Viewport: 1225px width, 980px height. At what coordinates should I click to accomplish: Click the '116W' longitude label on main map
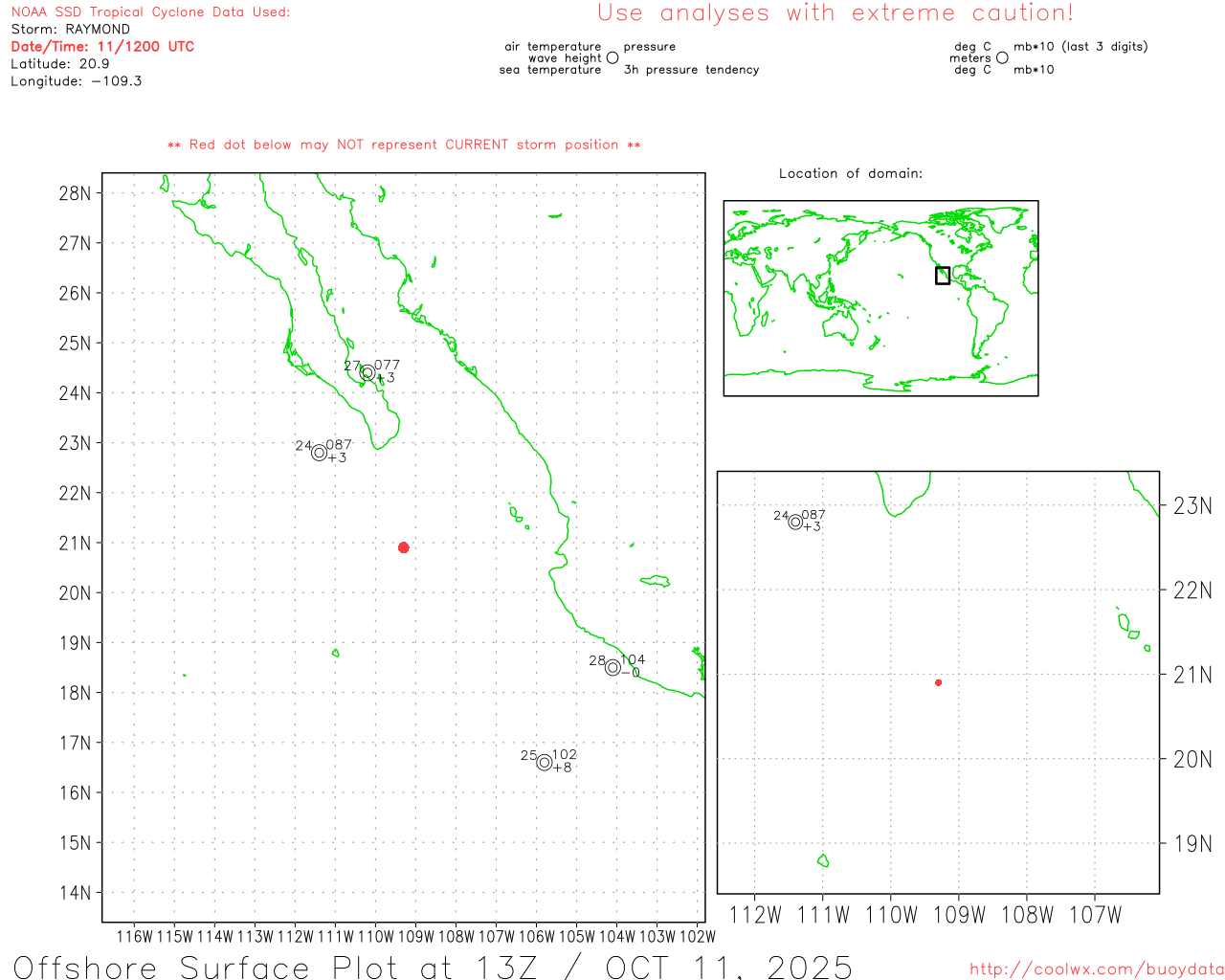tap(135, 936)
